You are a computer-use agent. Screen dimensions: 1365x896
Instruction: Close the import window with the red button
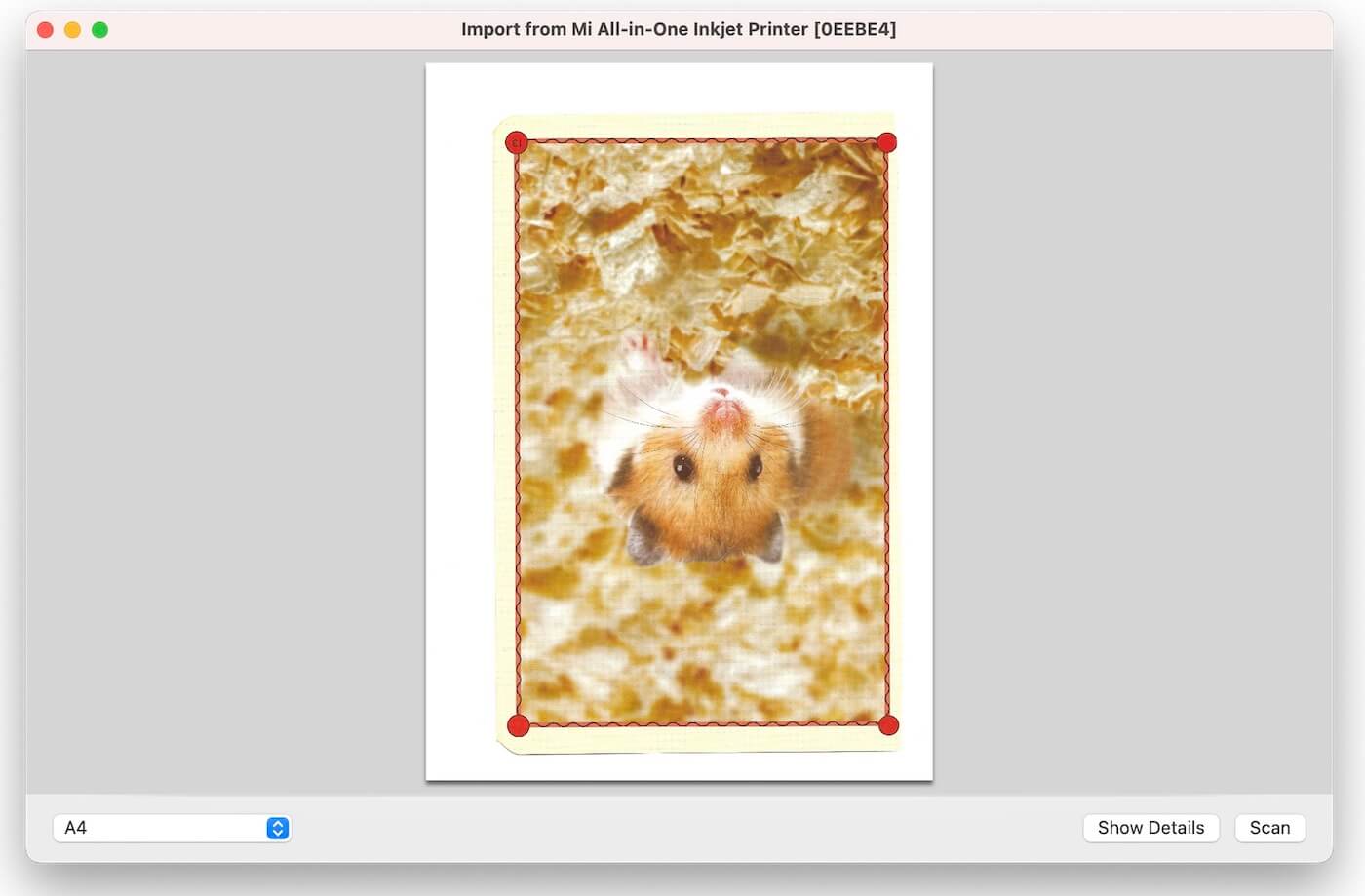(x=45, y=29)
